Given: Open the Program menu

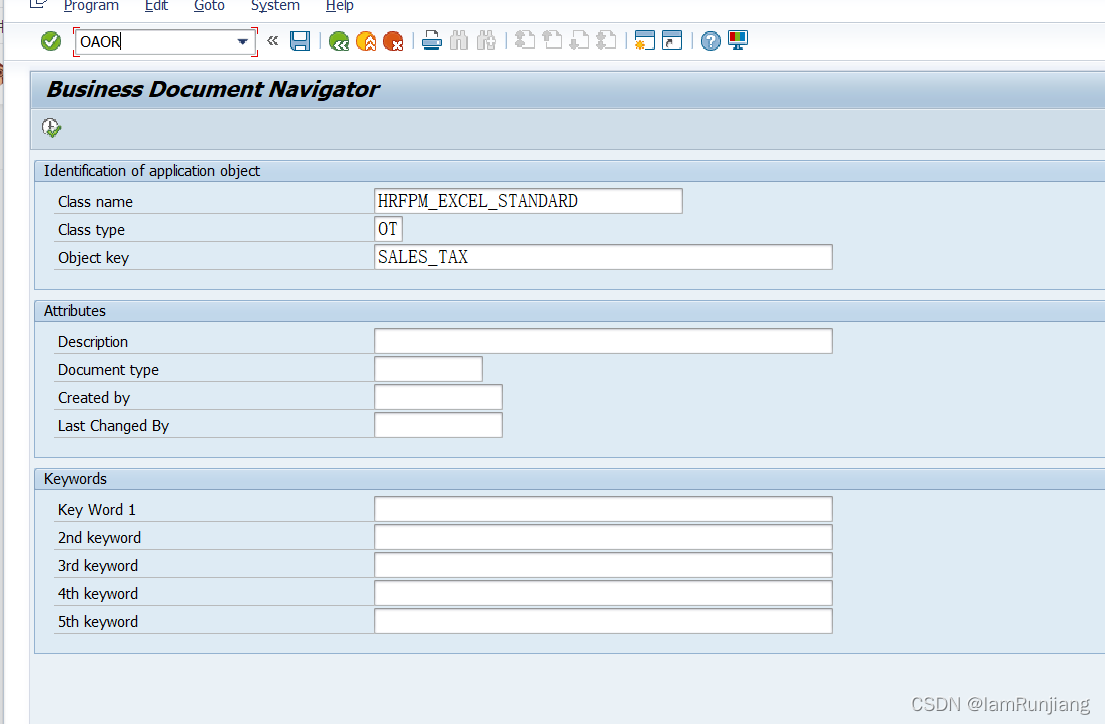Looking at the screenshot, I should (x=91, y=6).
